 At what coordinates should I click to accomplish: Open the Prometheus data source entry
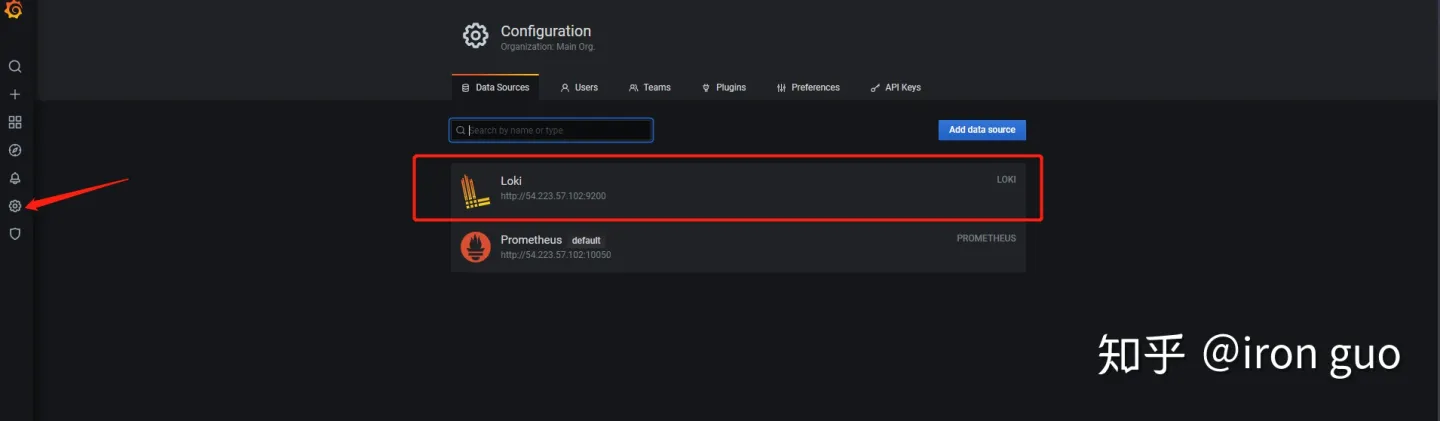[738, 247]
